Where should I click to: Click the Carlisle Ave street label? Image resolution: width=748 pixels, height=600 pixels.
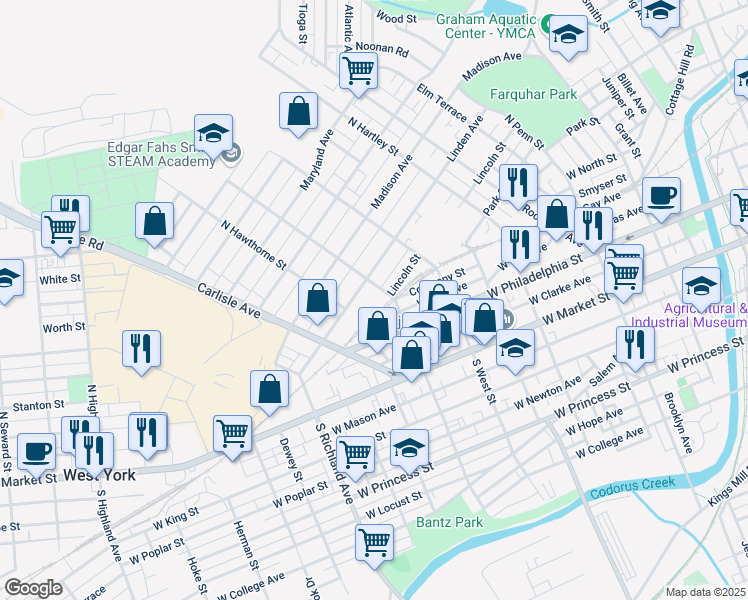coord(229,300)
